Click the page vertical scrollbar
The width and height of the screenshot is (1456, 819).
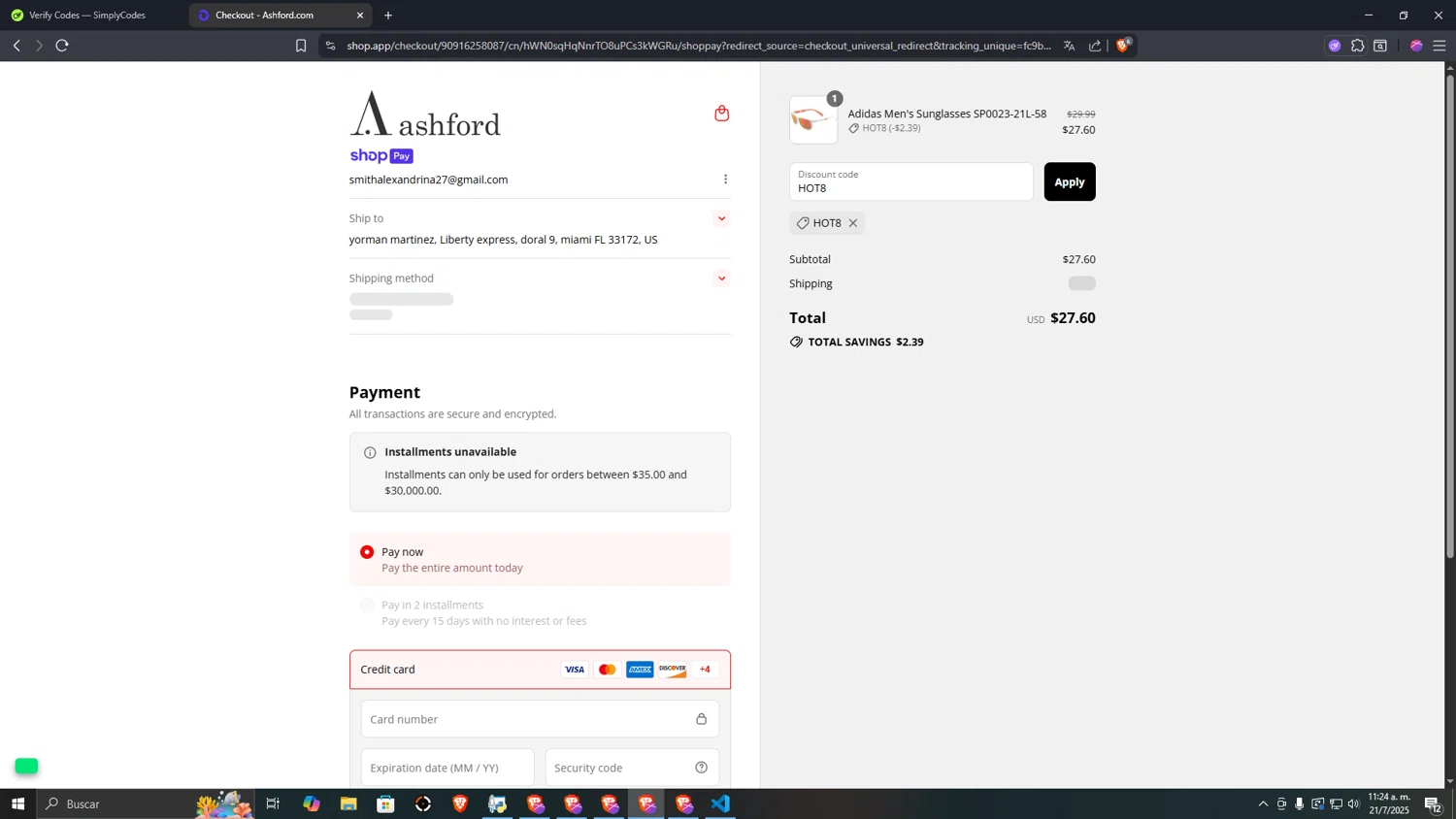(x=1450, y=315)
